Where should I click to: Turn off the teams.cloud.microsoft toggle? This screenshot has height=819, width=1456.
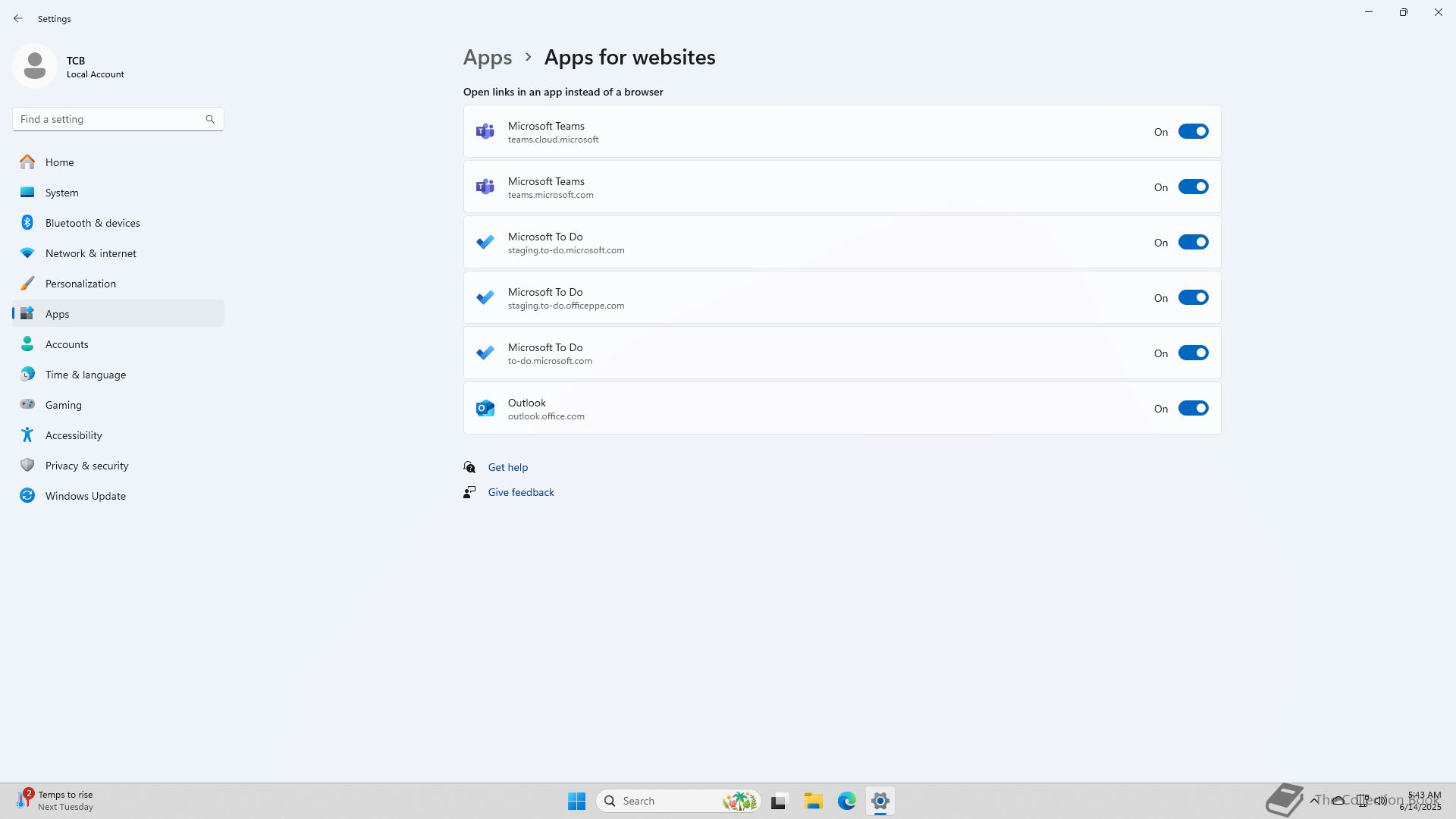pyautogui.click(x=1193, y=132)
